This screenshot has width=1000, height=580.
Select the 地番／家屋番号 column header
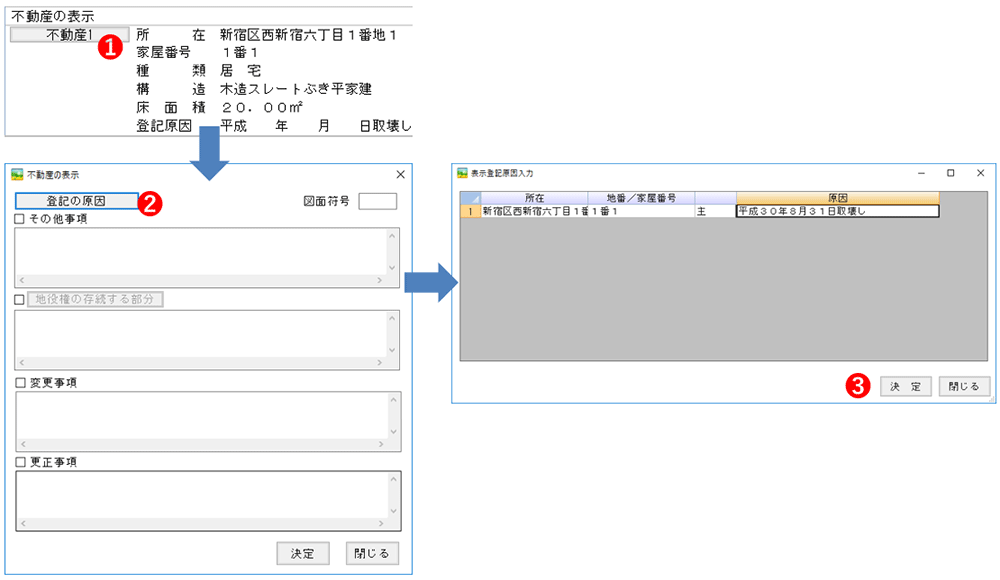[641, 198]
